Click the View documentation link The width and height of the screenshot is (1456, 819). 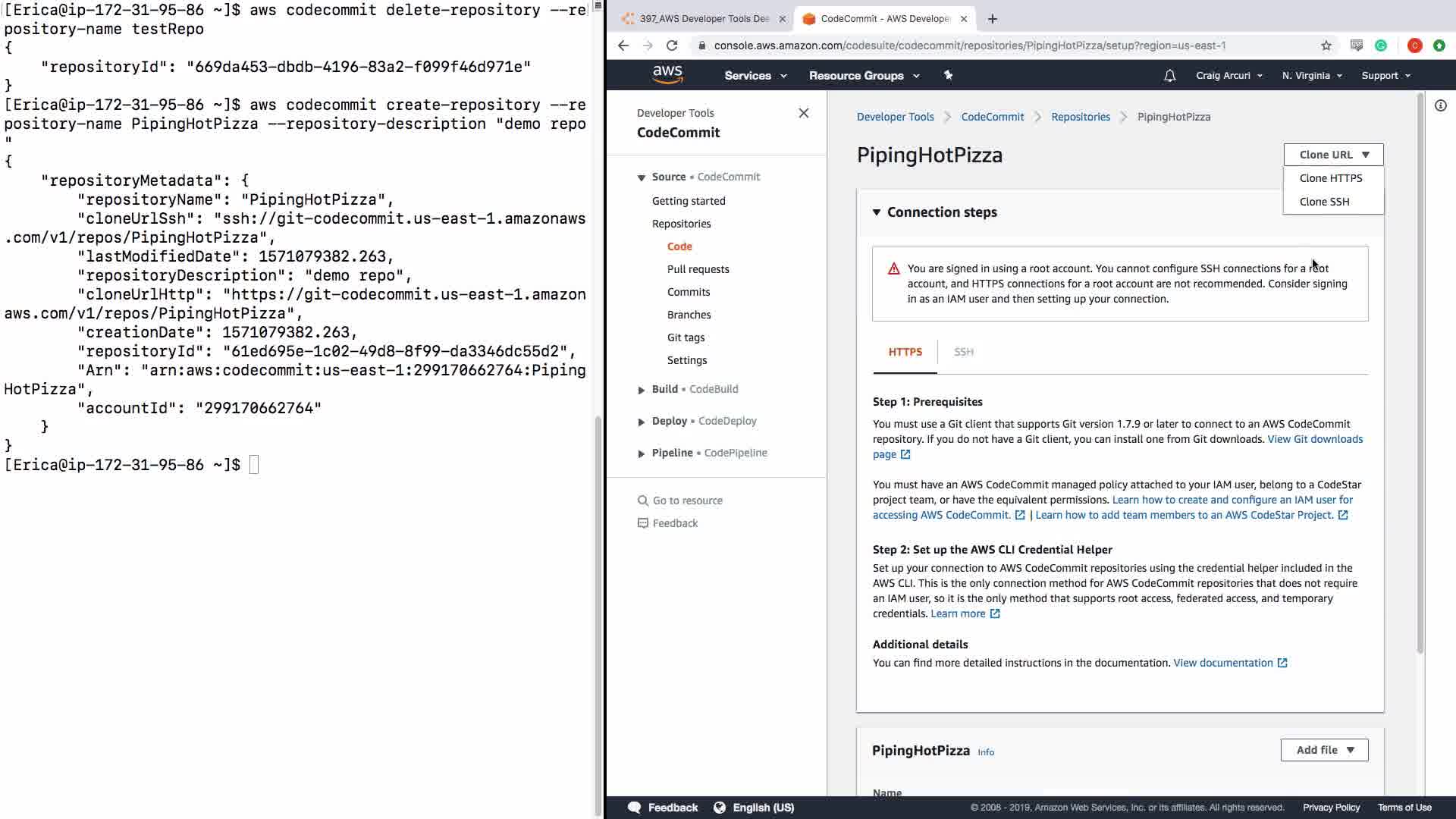coord(1223,663)
